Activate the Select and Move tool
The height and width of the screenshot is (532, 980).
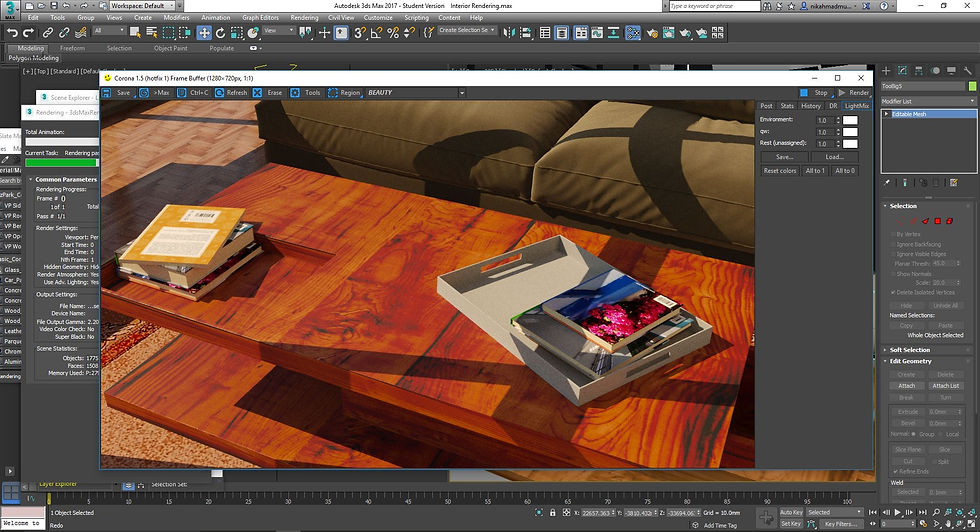[204, 33]
